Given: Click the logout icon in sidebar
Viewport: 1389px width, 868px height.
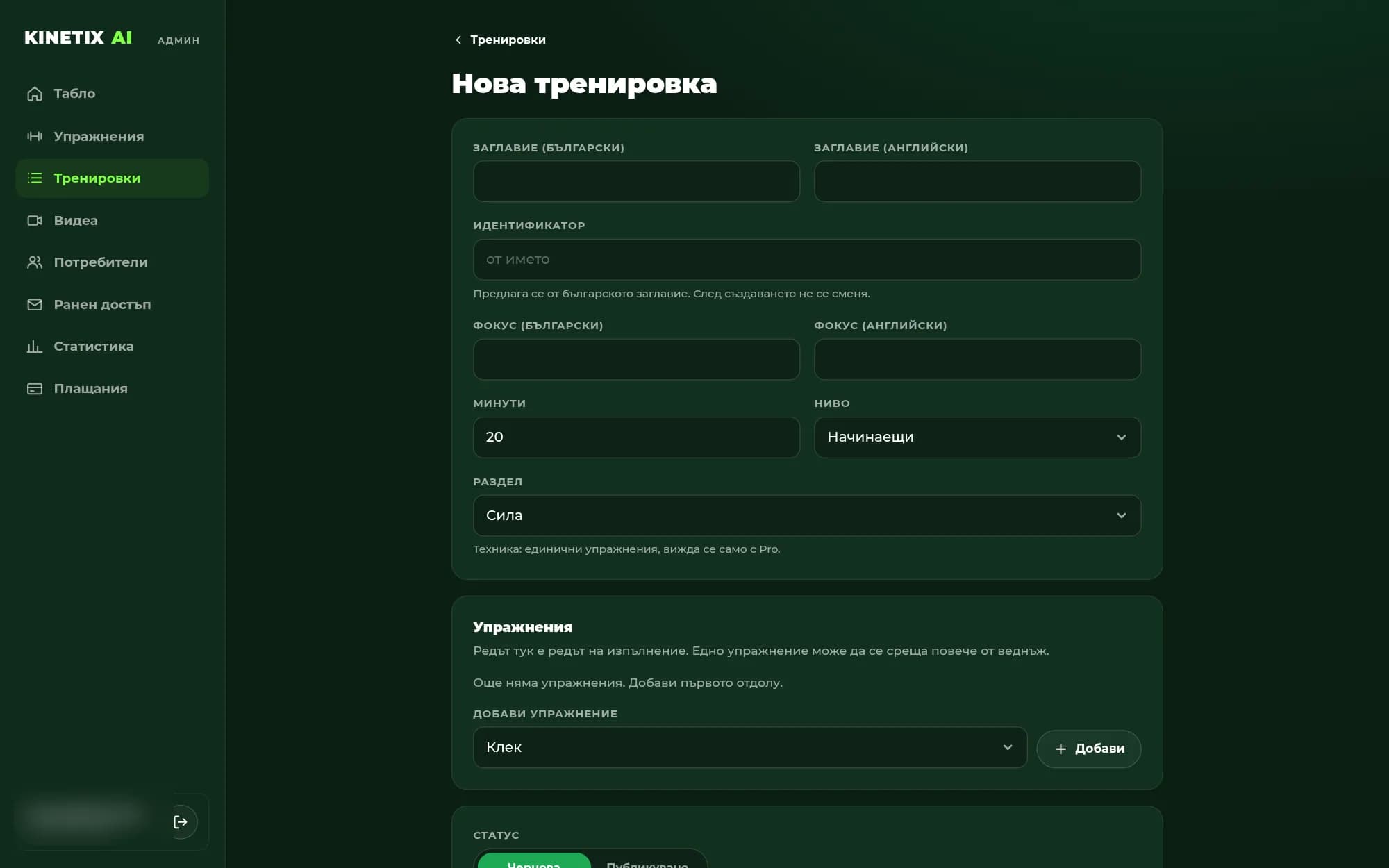Looking at the screenshot, I should pos(181,822).
